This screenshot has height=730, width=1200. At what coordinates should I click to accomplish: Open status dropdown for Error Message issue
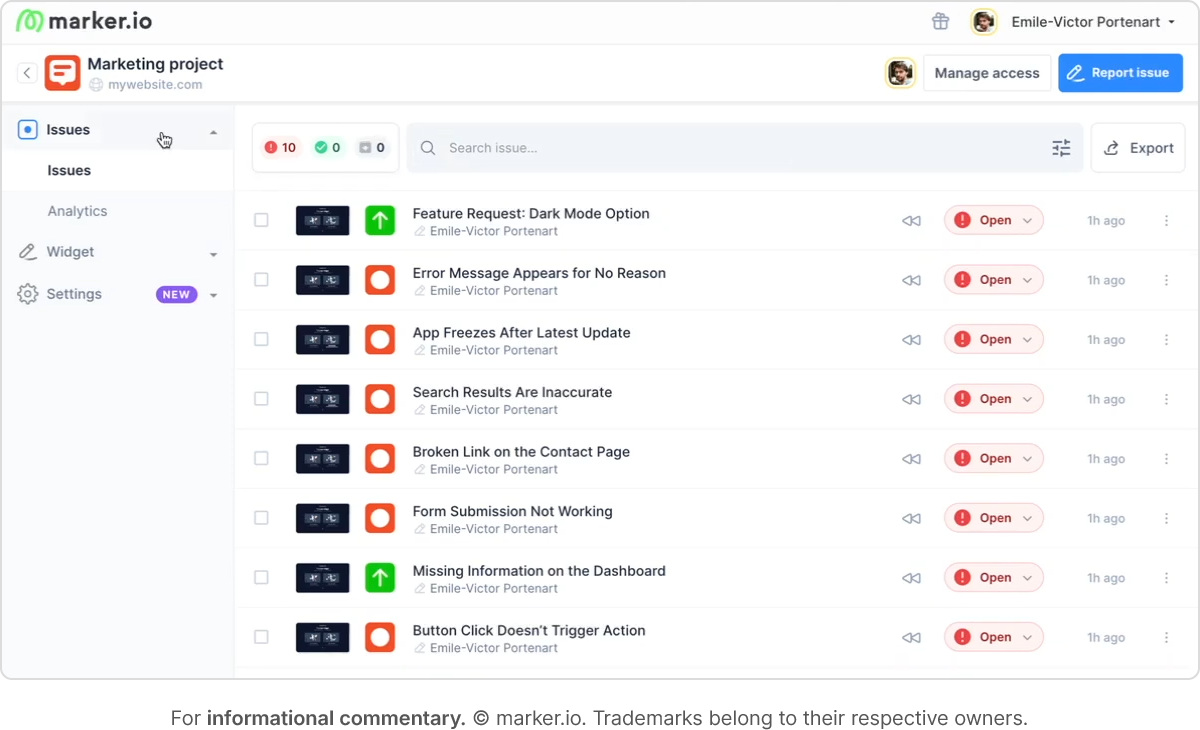(x=994, y=280)
